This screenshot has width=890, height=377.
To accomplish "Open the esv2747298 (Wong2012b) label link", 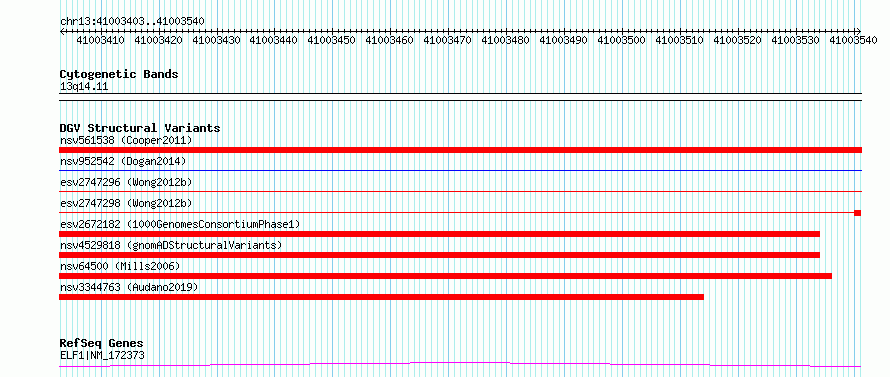I will click(x=126, y=203).
